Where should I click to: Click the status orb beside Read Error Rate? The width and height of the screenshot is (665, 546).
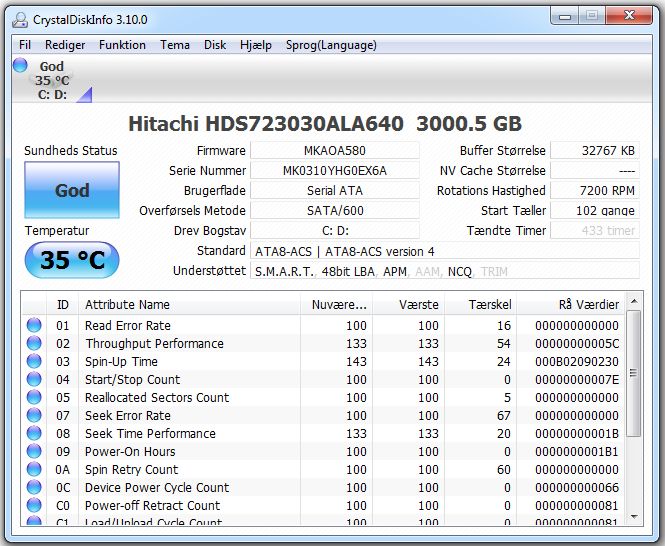click(x=34, y=326)
